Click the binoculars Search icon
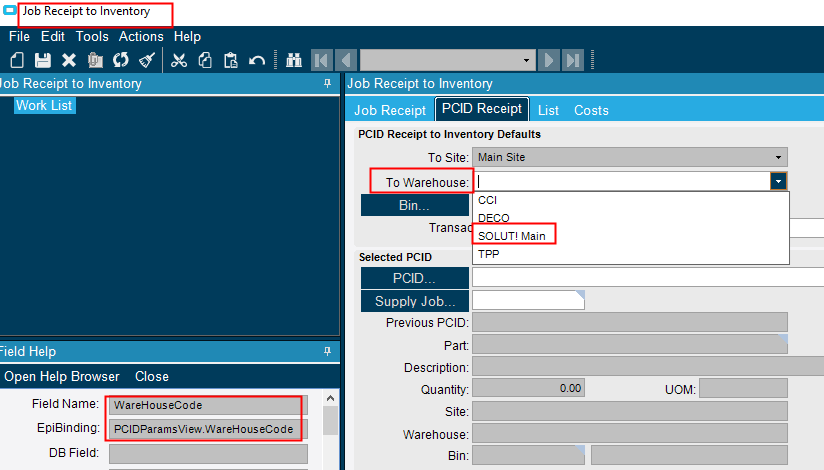 (294, 60)
